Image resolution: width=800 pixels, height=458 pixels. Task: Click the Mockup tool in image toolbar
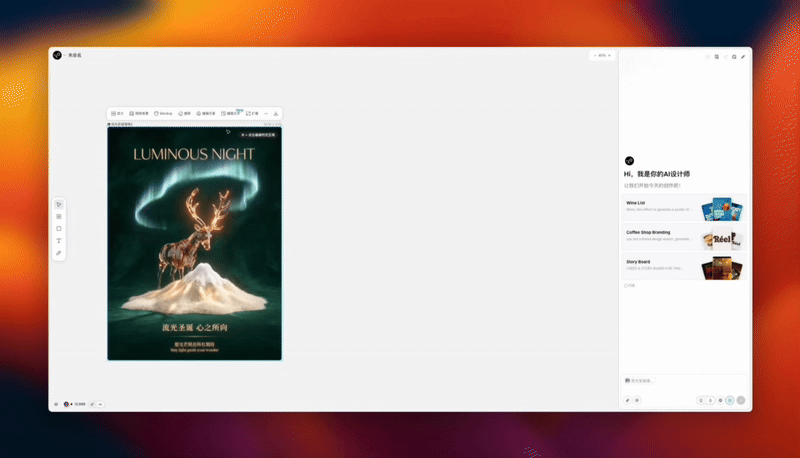pyautogui.click(x=163, y=114)
